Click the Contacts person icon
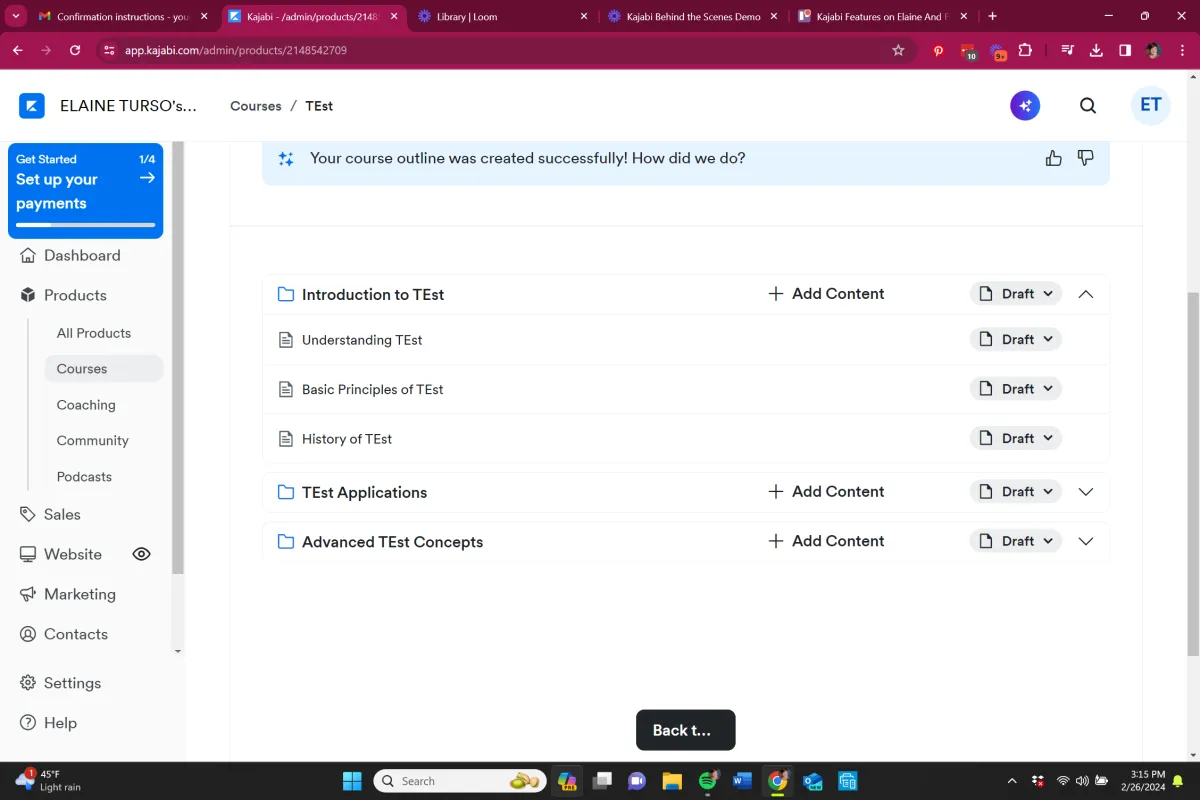 pyautogui.click(x=28, y=634)
